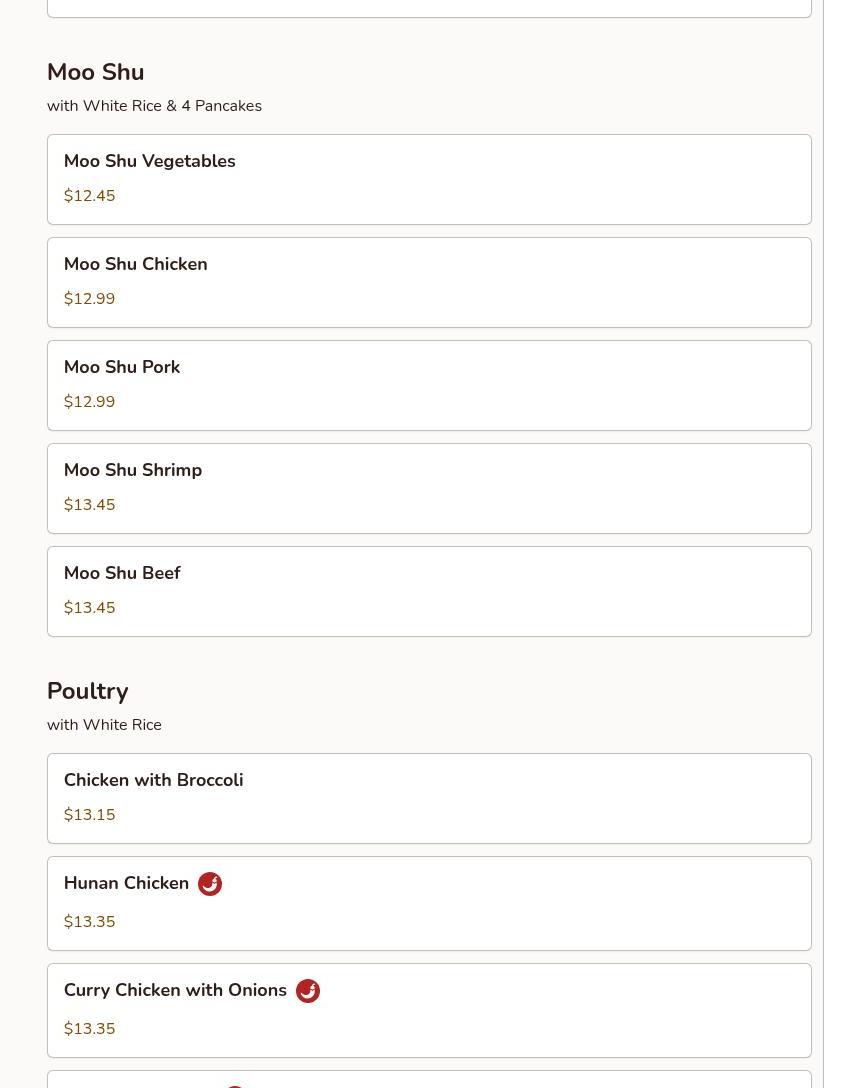Open the Moo Shu Vegetables item
This screenshot has height=1088, width=844.
coord(429,180)
